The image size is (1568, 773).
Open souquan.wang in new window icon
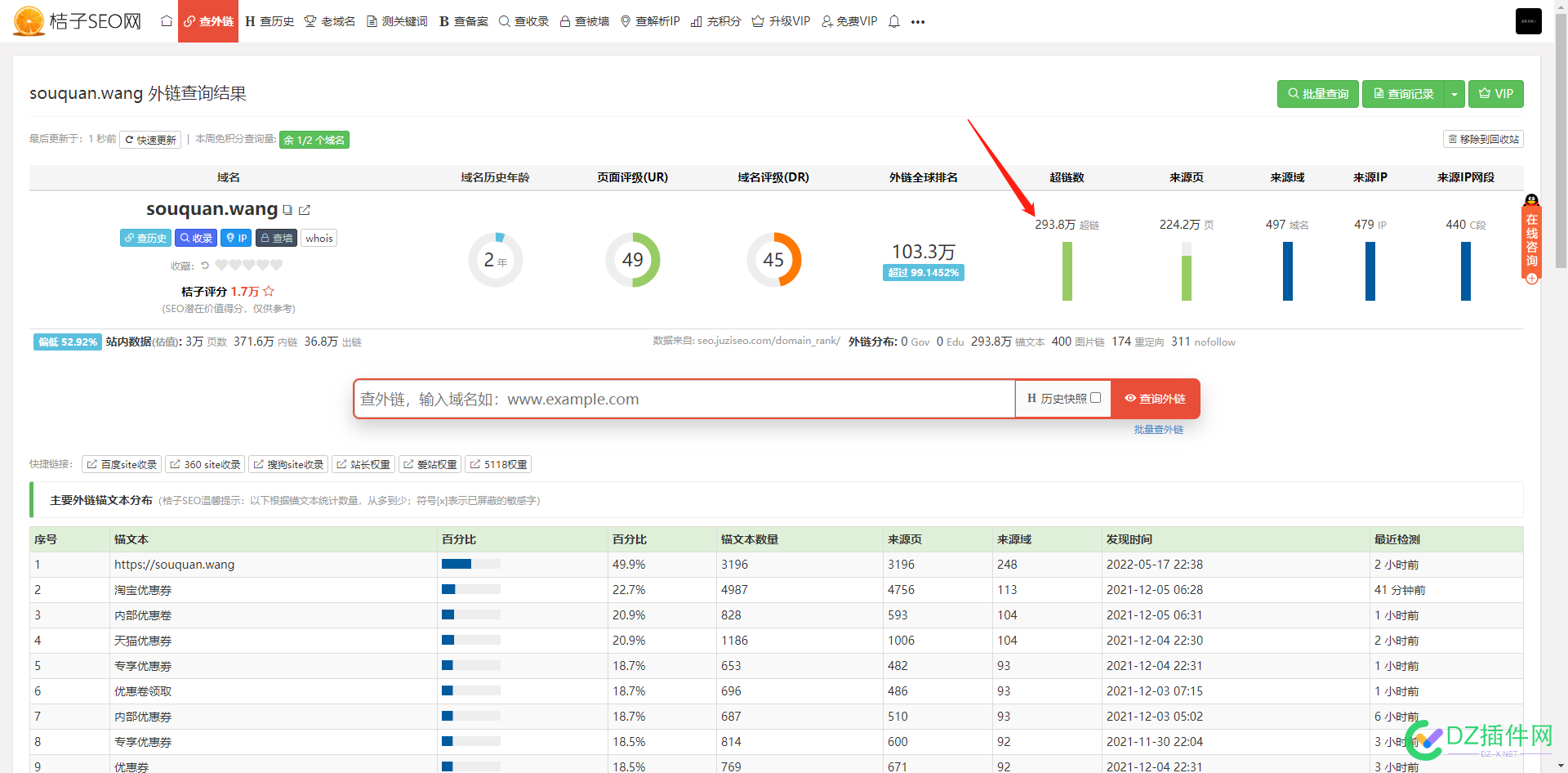pyautogui.click(x=305, y=210)
